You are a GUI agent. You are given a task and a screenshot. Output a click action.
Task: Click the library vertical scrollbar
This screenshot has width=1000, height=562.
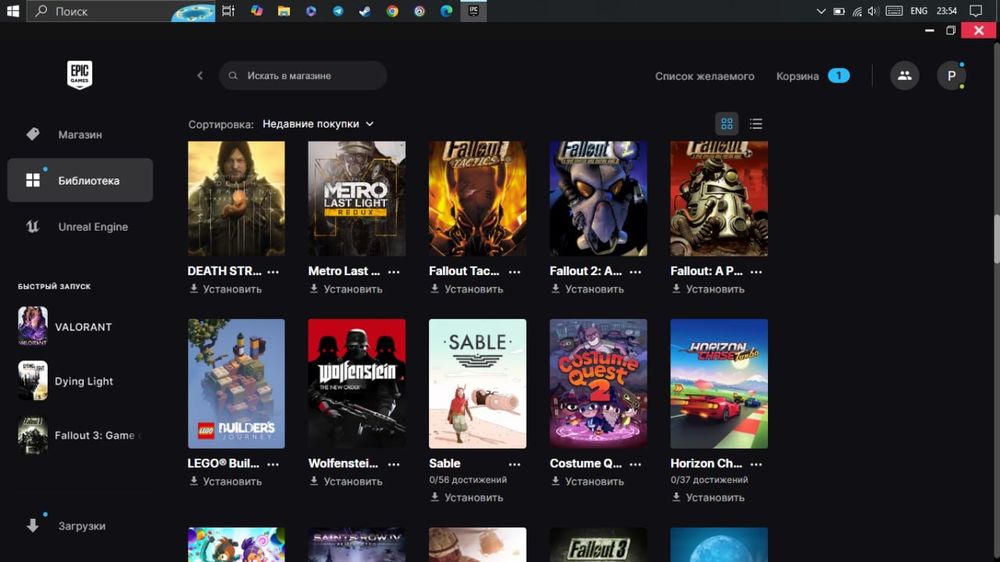(996, 239)
